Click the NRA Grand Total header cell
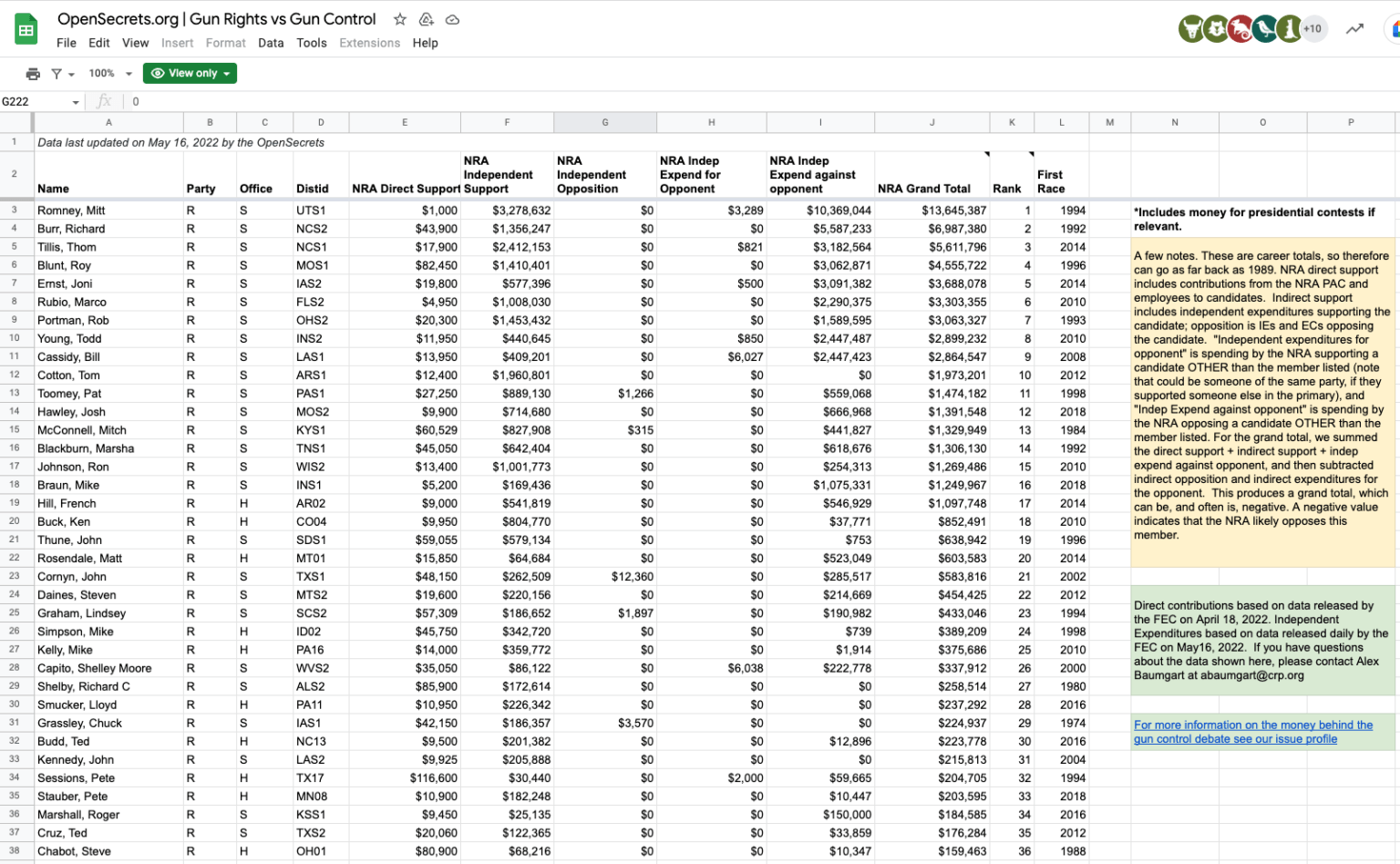1400x864 pixels. (932, 174)
